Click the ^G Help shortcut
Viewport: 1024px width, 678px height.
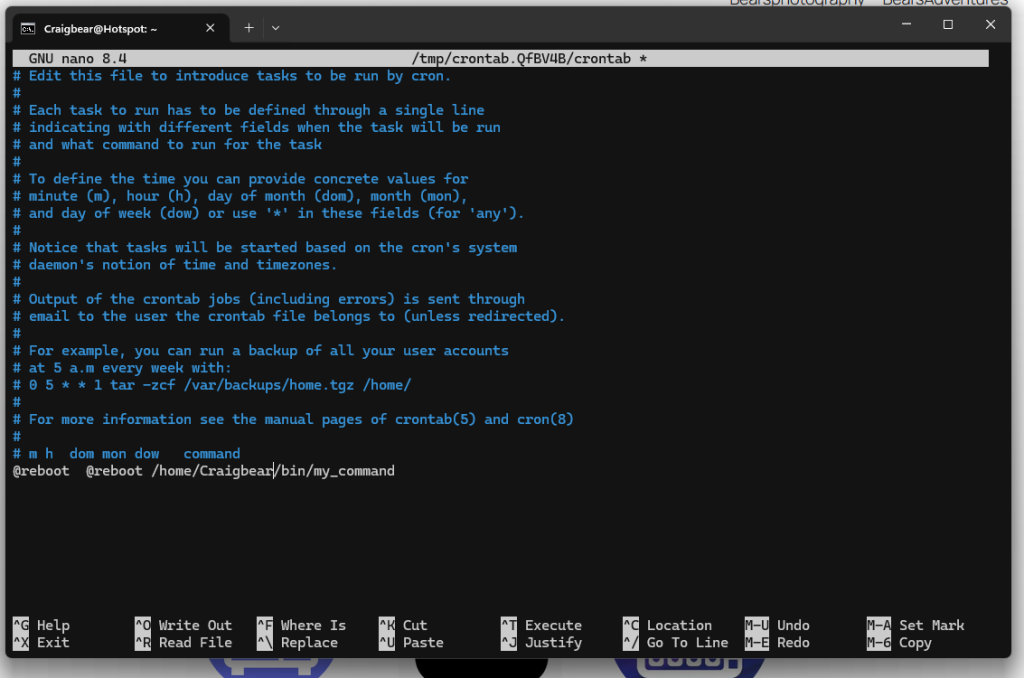click(42, 625)
